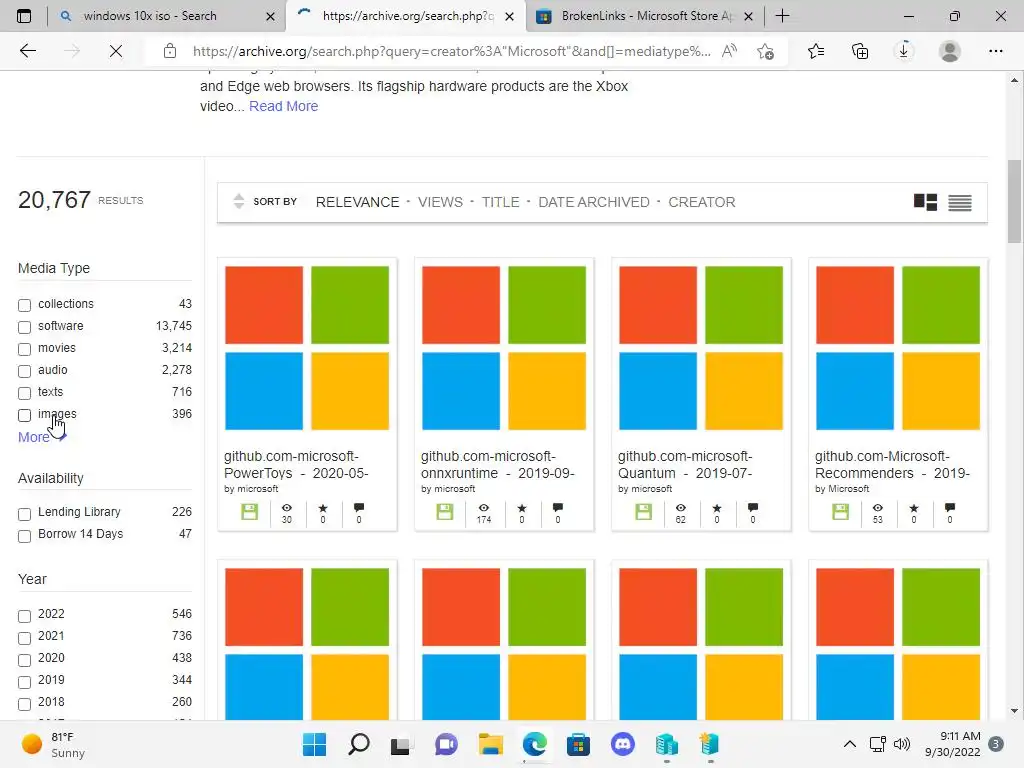Viewport: 1024px width, 768px height.
Task: Open the Favorites list icon
Action: coord(816,51)
